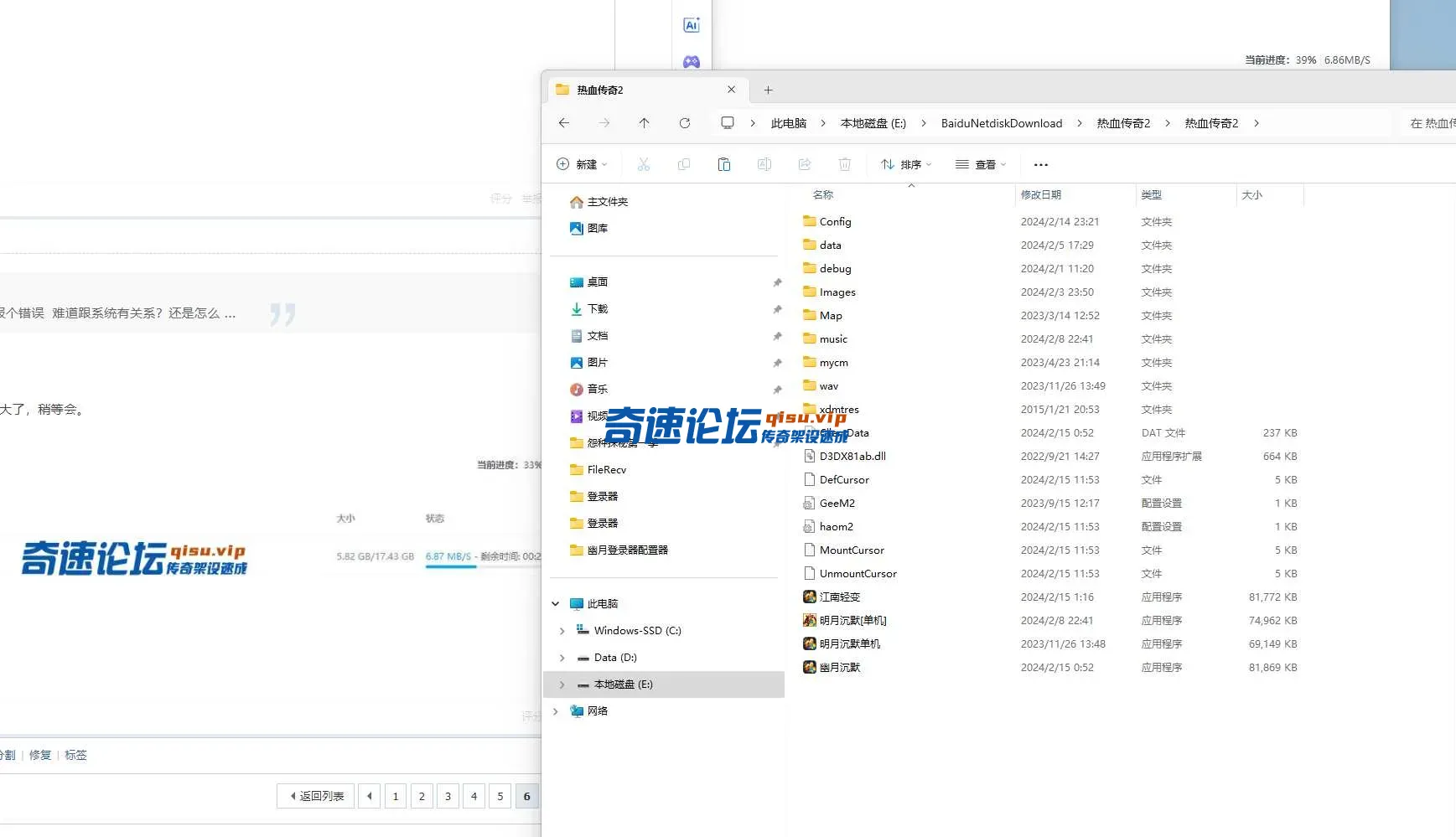Go to forum page 5

(x=500, y=796)
